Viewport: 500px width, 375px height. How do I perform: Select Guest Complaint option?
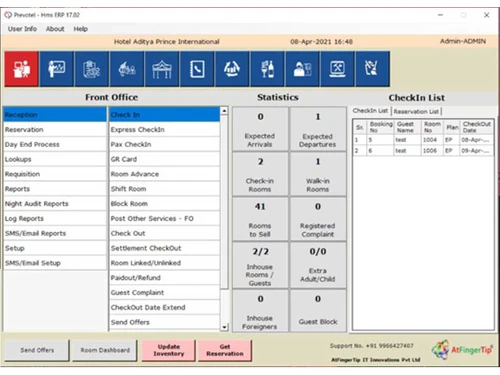[x=164, y=293]
